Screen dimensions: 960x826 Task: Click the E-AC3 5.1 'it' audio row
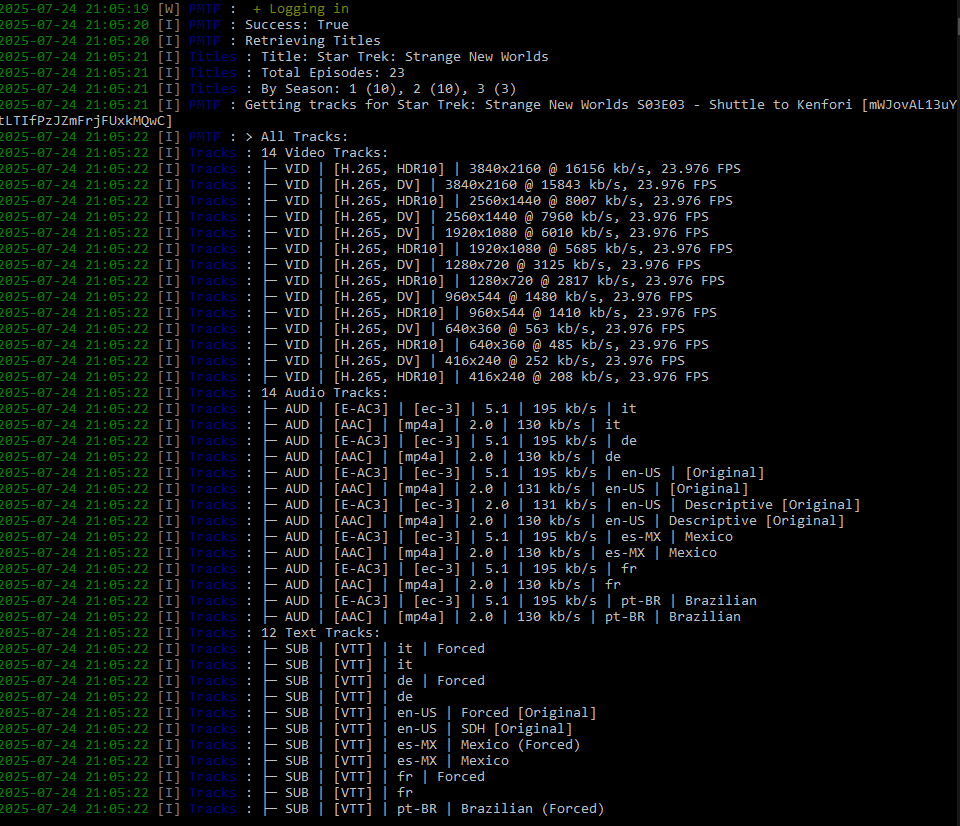point(449,408)
